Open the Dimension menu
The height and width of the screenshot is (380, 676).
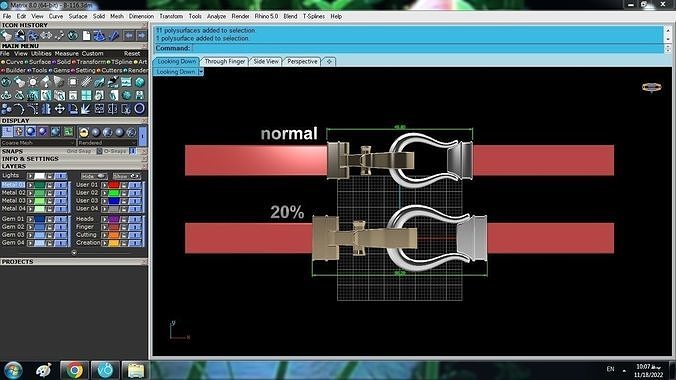click(141, 16)
